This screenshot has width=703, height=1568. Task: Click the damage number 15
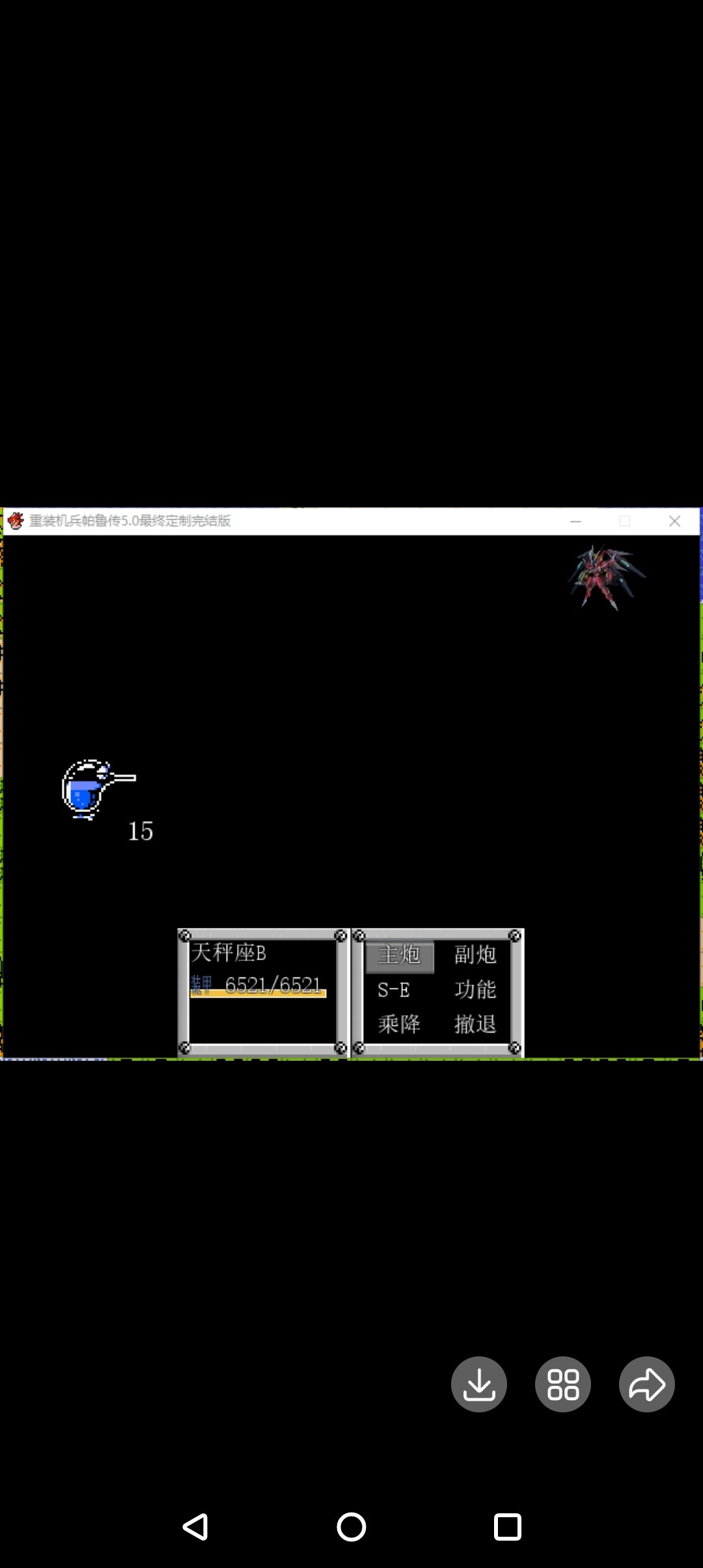click(x=141, y=832)
